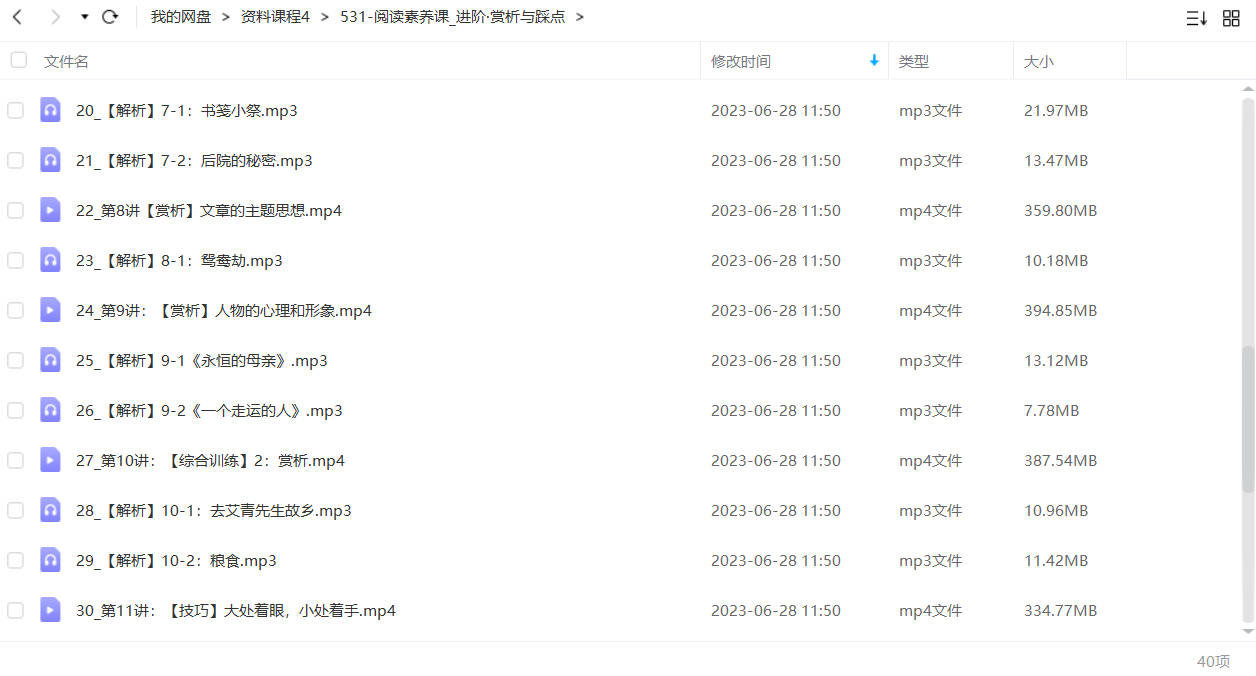Screen dimensions: 1256x676
Task: Click the refresh icon in navigation bar
Action: point(110,17)
